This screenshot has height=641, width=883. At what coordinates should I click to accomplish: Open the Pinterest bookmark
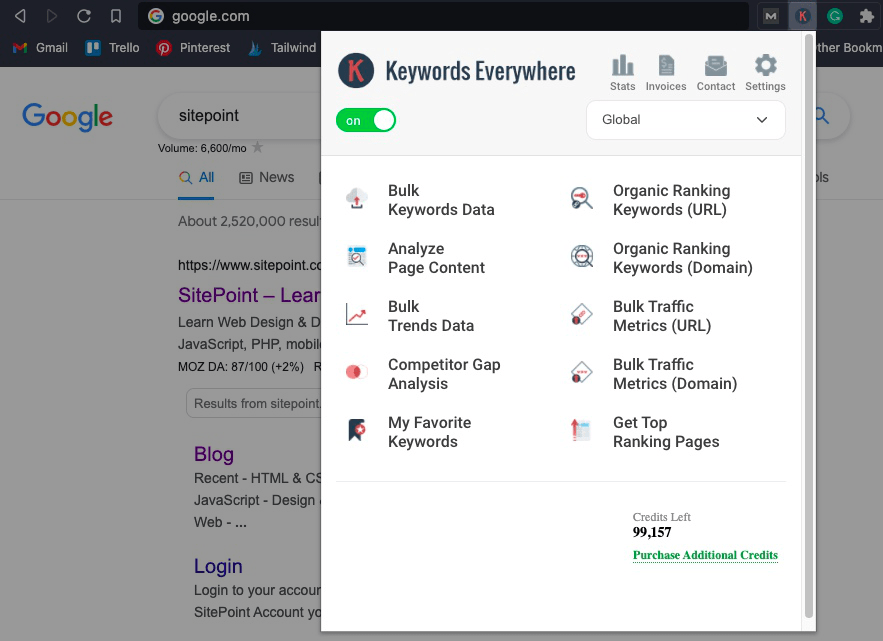tap(193, 48)
